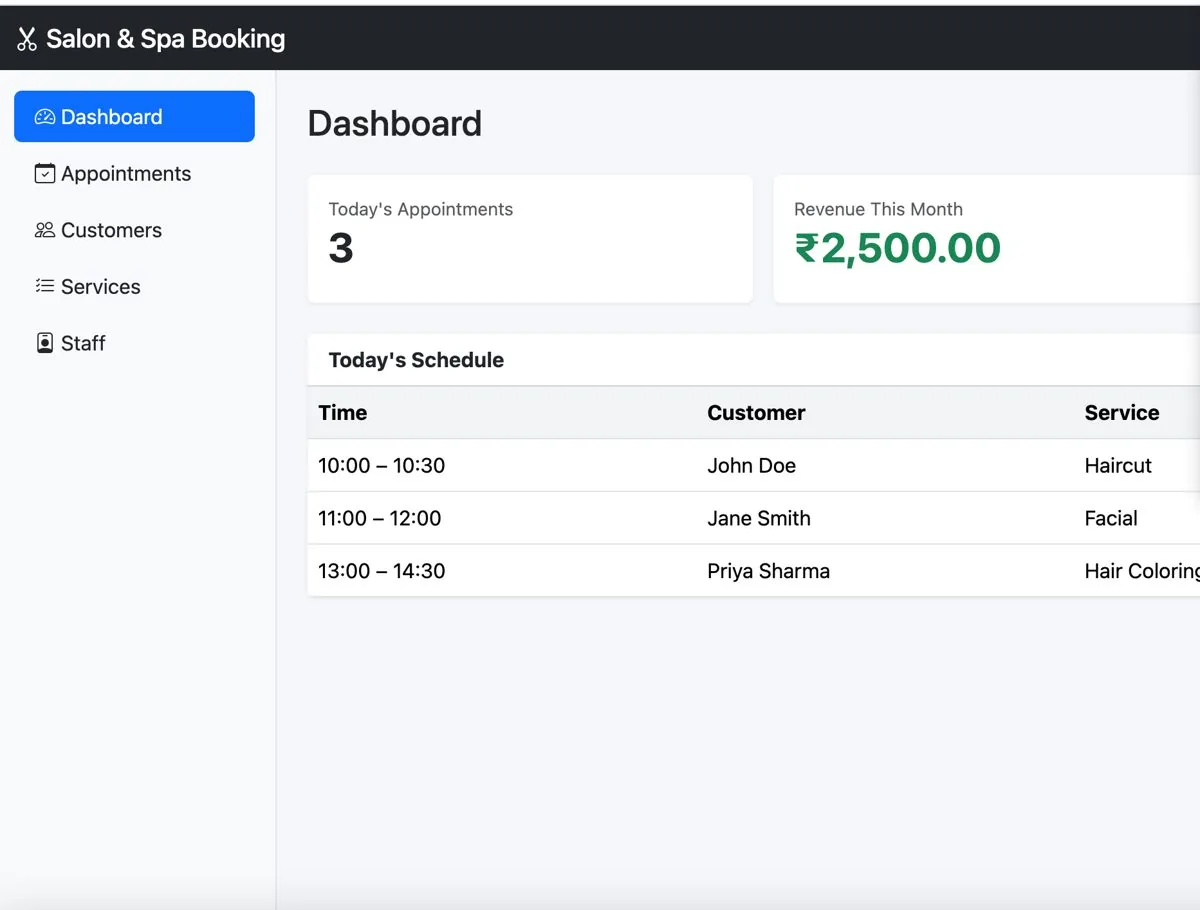Click the appointments count 3
This screenshot has width=1200, height=910.
pos(341,249)
